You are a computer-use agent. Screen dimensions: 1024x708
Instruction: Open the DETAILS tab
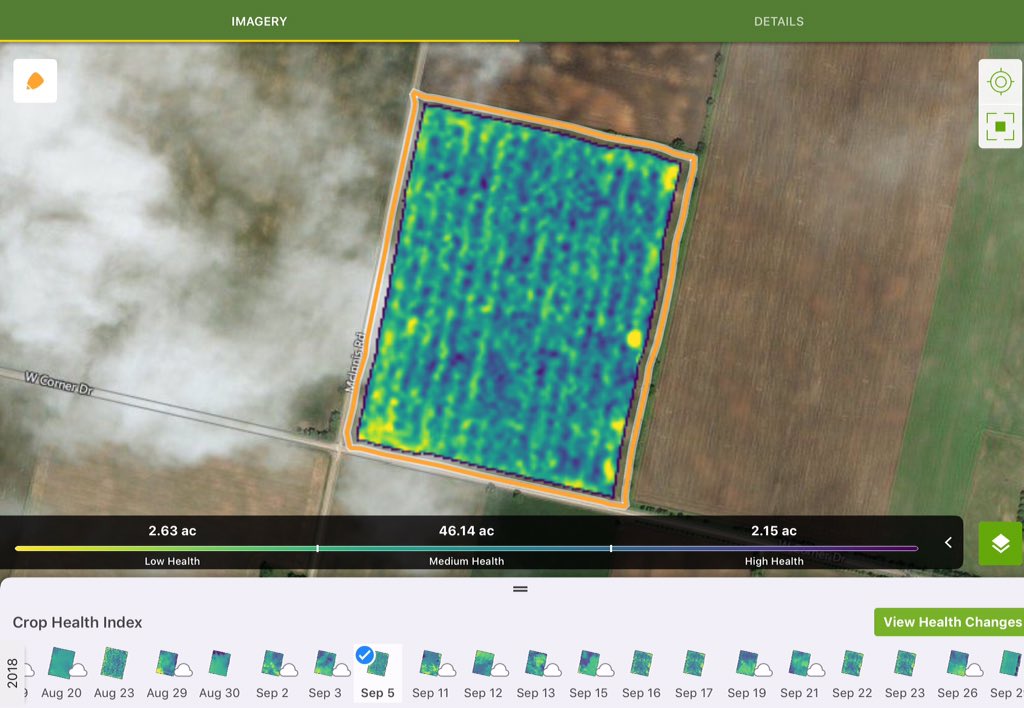(778, 21)
